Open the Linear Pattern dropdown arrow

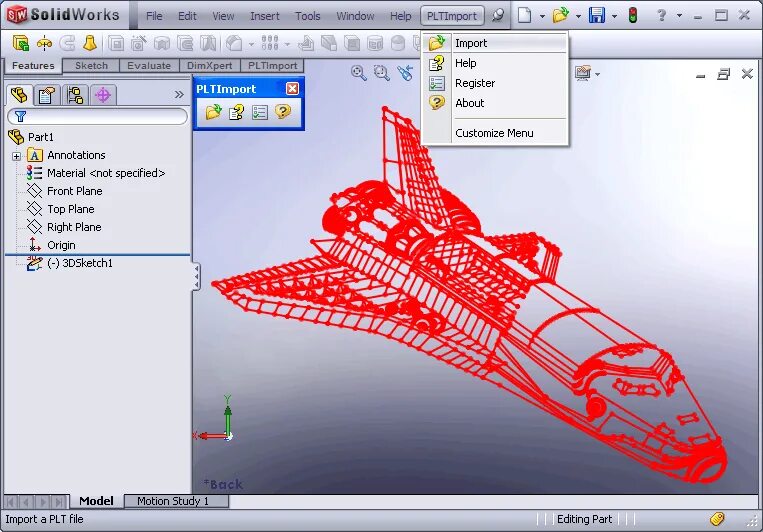pyautogui.click(x=287, y=44)
